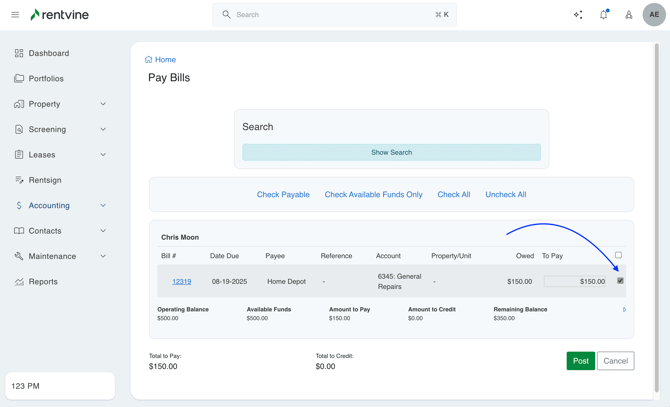Expand the Property sidebar section
Image resolution: width=670 pixels, height=407 pixels.
pos(103,104)
